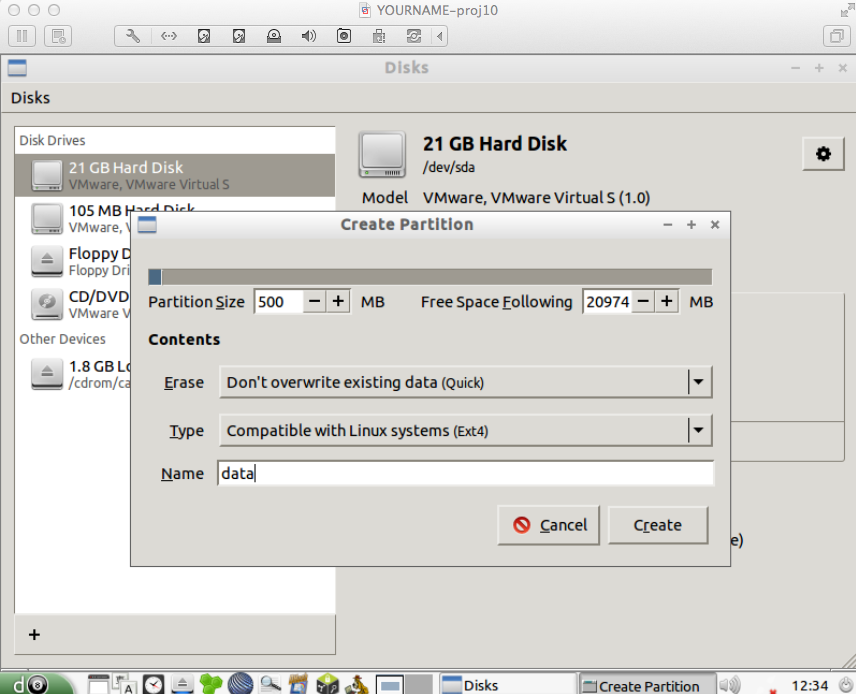This screenshot has width=856, height=694.
Task: Switch to the first workspace in pager
Action: pyautogui.click(x=390, y=685)
